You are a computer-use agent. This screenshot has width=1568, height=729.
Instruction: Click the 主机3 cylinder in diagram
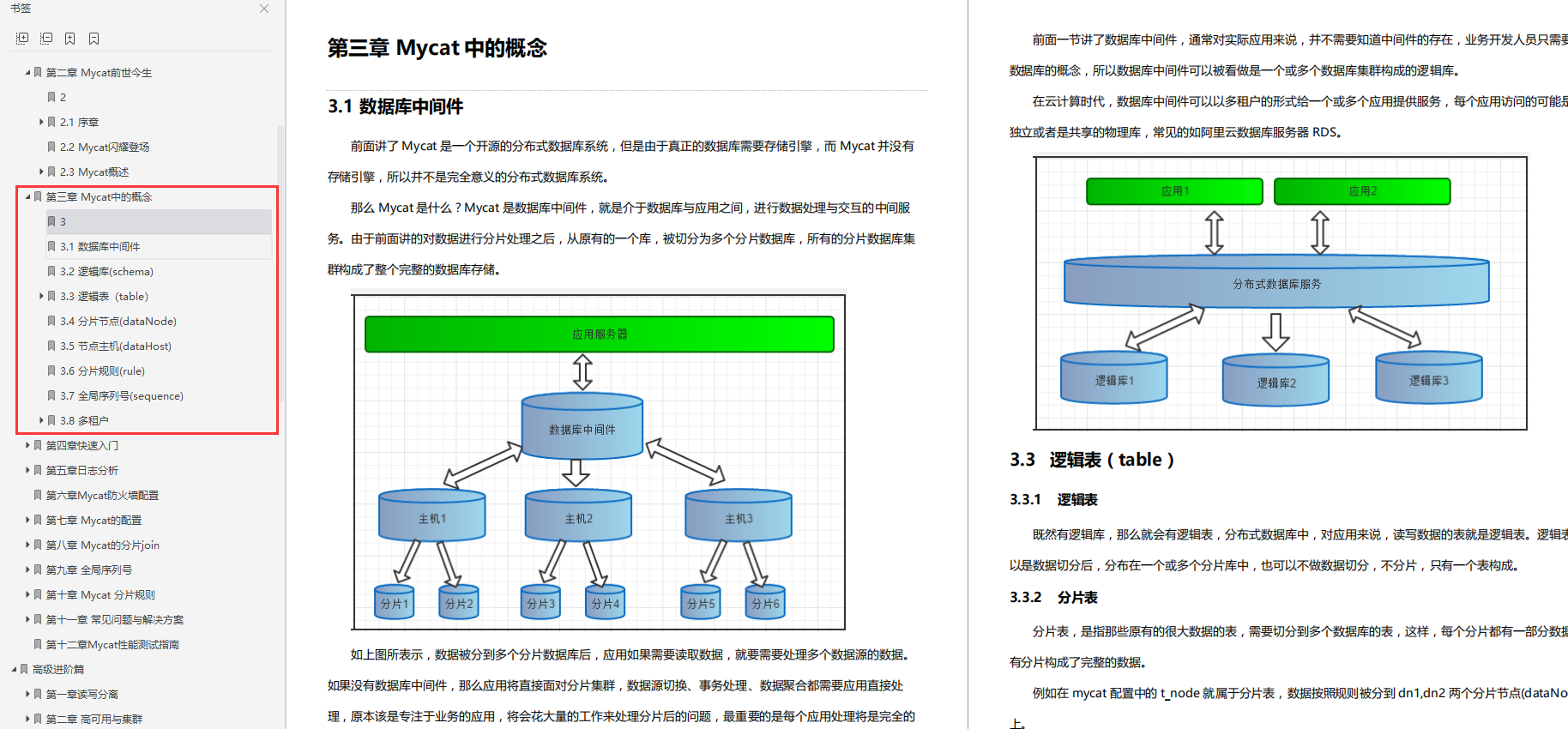pyautogui.click(x=739, y=515)
